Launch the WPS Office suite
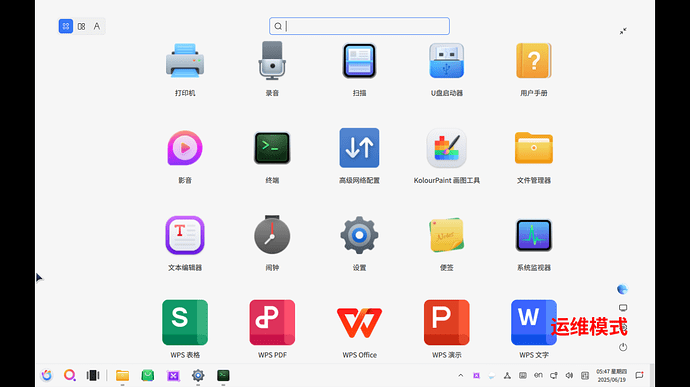The height and width of the screenshot is (387, 690). click(359, 323)
